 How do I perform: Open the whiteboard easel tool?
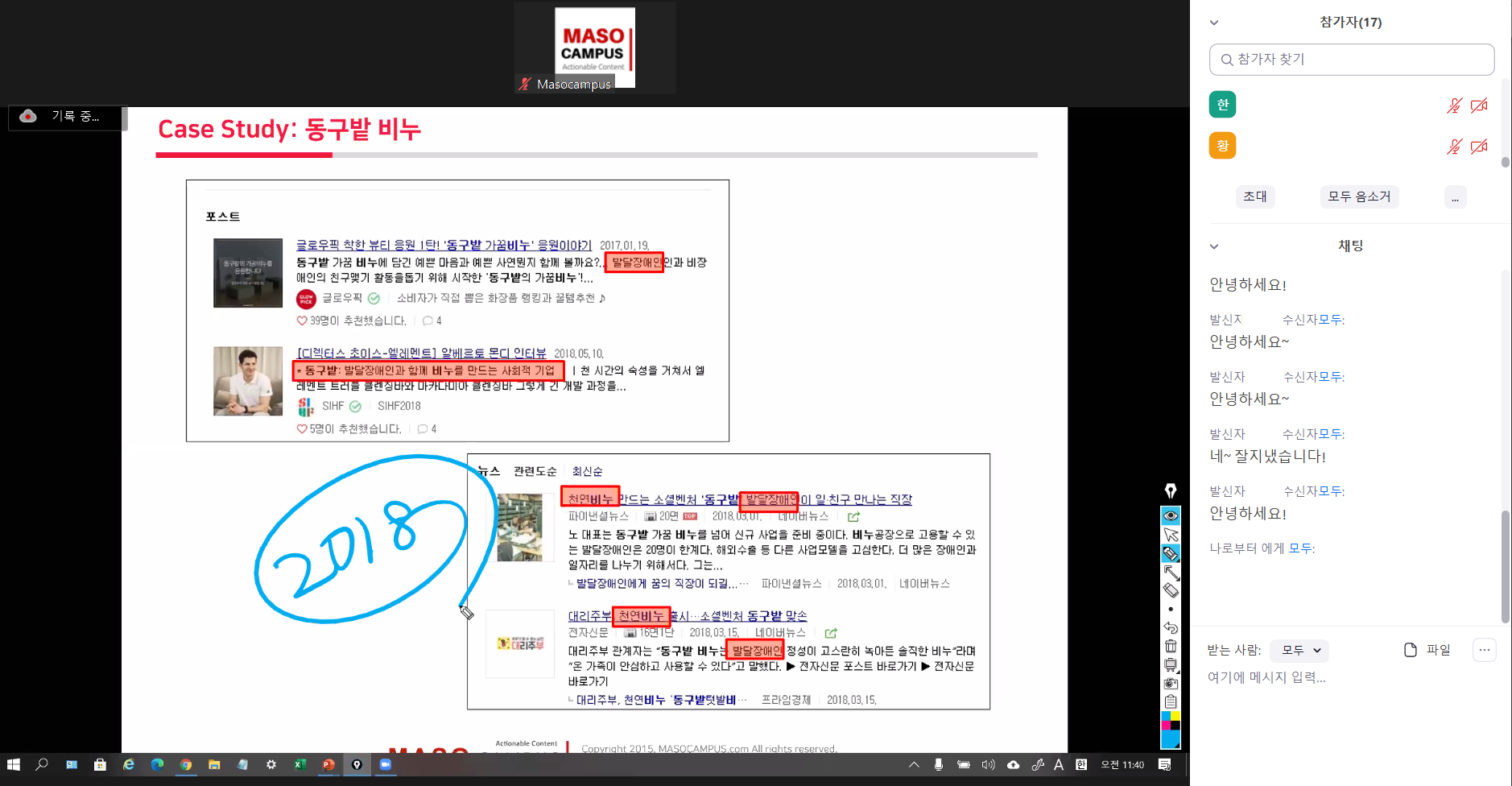1171,664
